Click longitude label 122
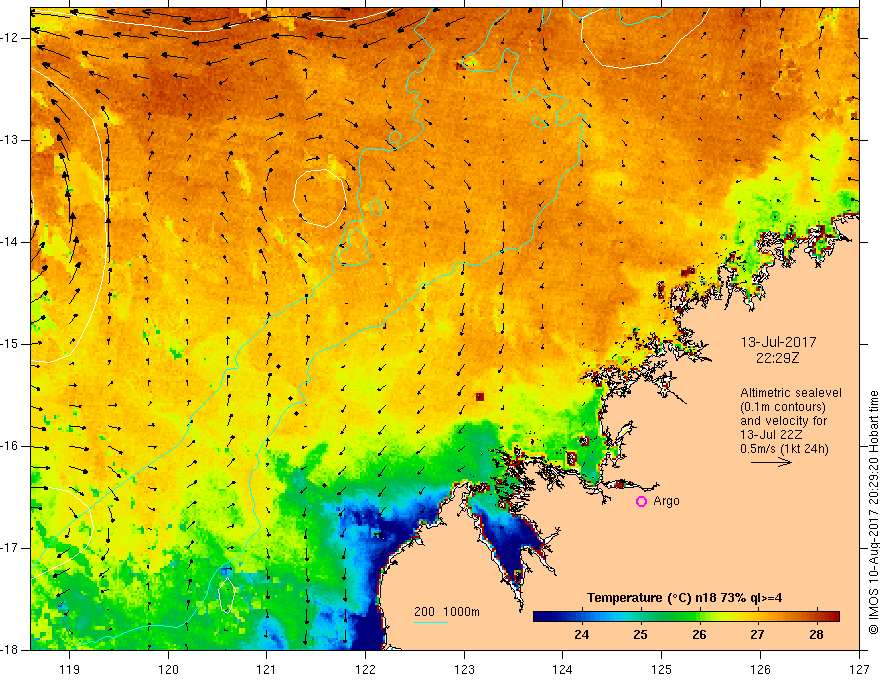 [x=365, y=669]
